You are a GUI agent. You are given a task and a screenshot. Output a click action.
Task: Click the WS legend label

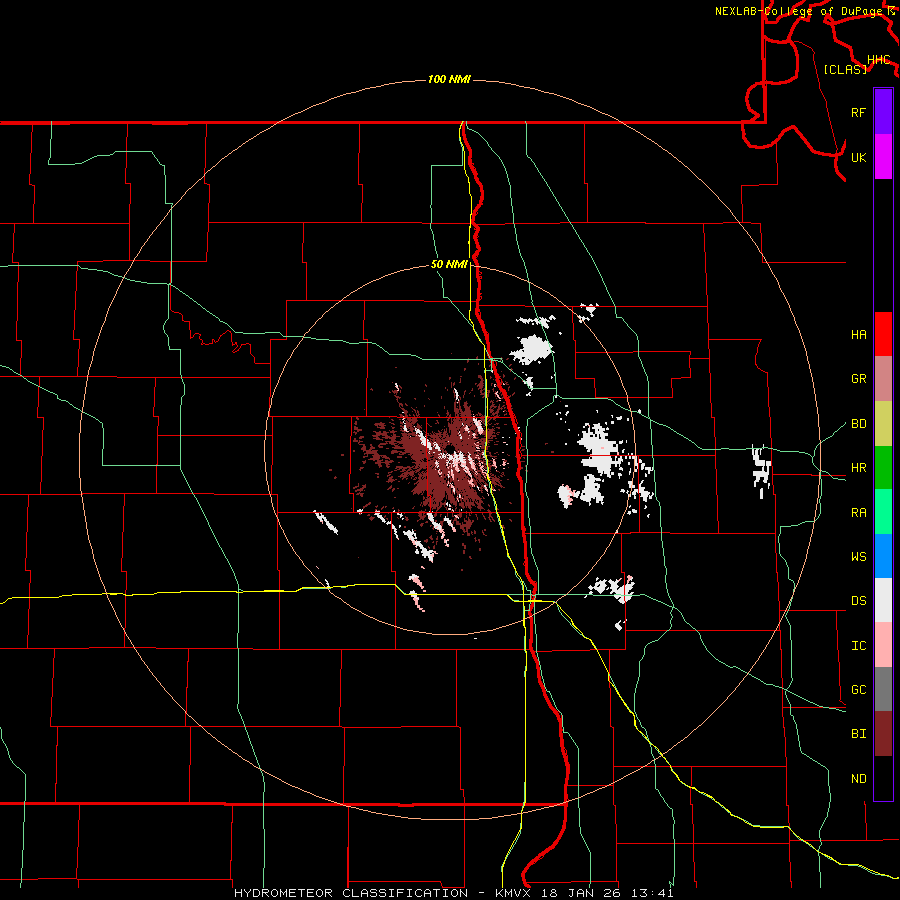pos(858,556)
